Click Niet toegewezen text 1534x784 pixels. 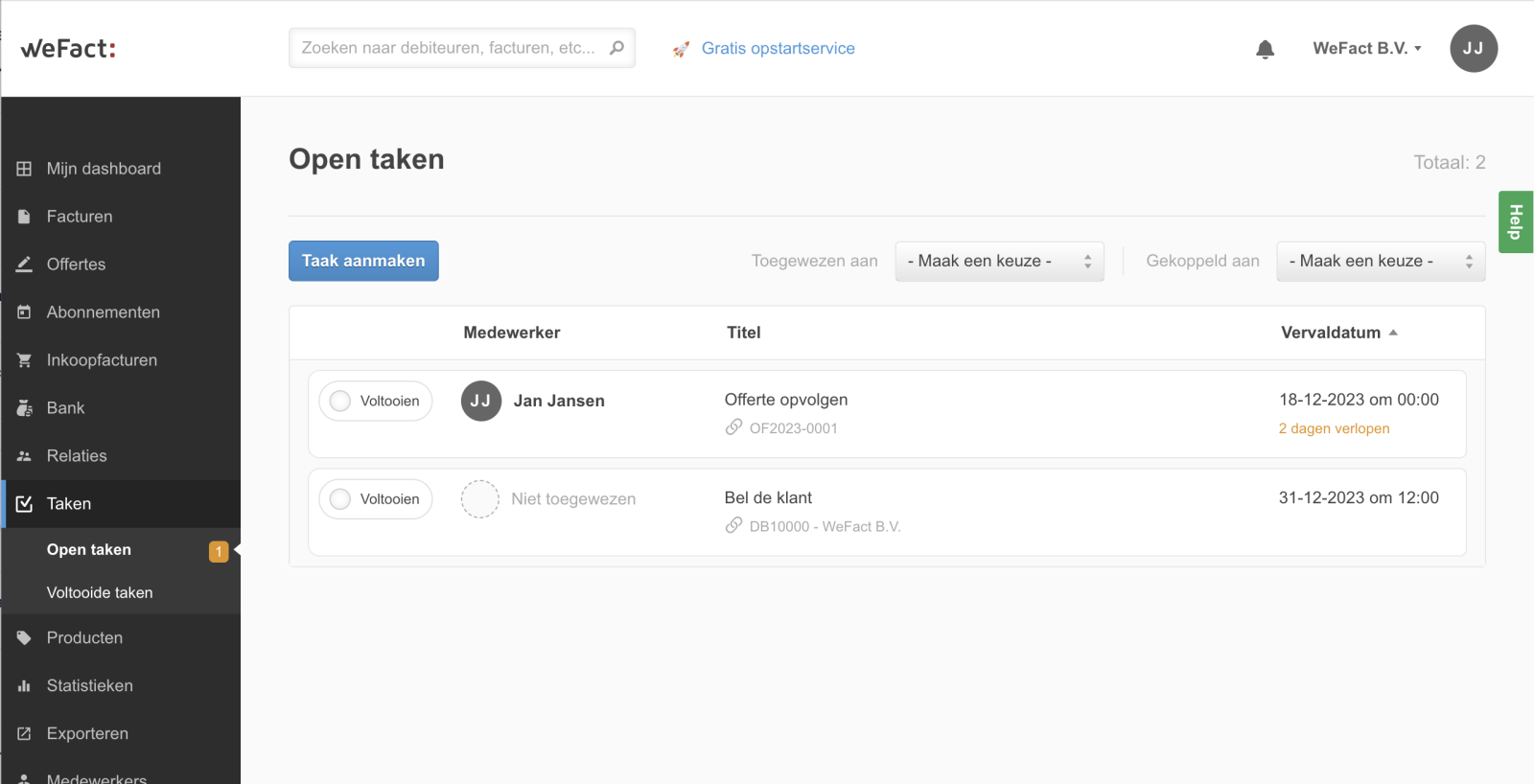point(573,499)
